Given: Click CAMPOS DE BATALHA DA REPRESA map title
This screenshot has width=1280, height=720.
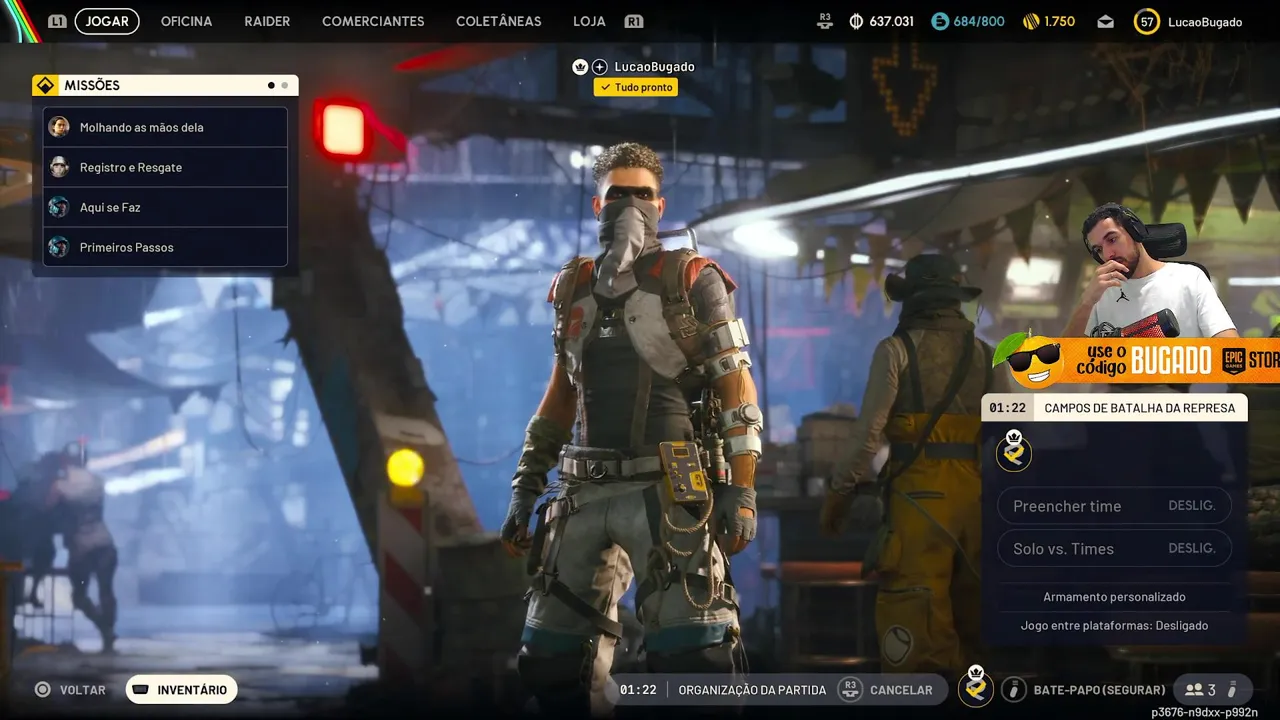Looking at the screenshot, I should click(1139, 408).
